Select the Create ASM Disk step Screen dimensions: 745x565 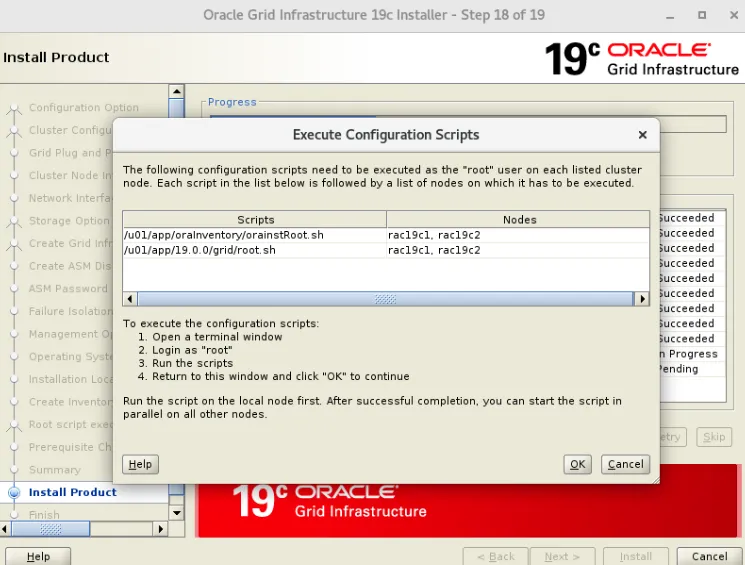point(70,266)
